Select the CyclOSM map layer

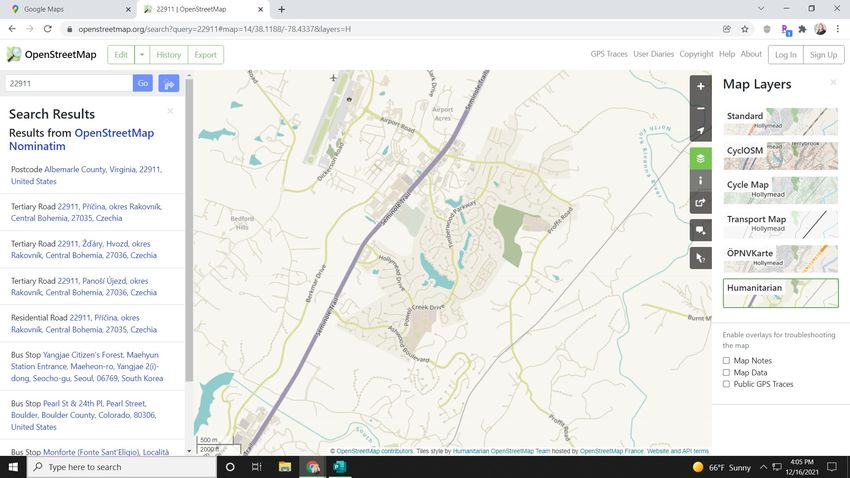click(x=781, y=156)
